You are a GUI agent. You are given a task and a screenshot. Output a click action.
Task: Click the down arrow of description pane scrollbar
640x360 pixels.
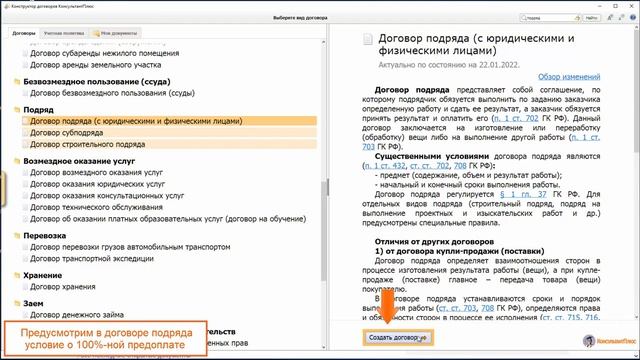click(x=637, y=317)
